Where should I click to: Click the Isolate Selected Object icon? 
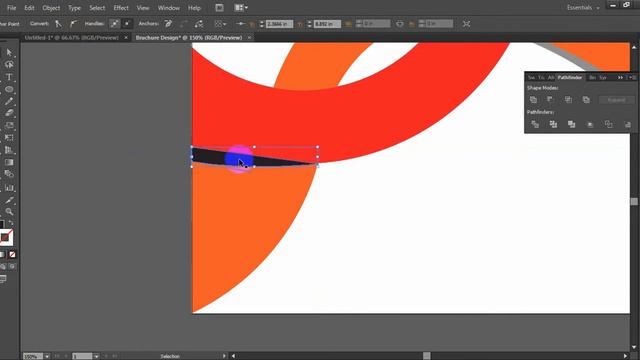pyautogui.click(x=467, y=24)
